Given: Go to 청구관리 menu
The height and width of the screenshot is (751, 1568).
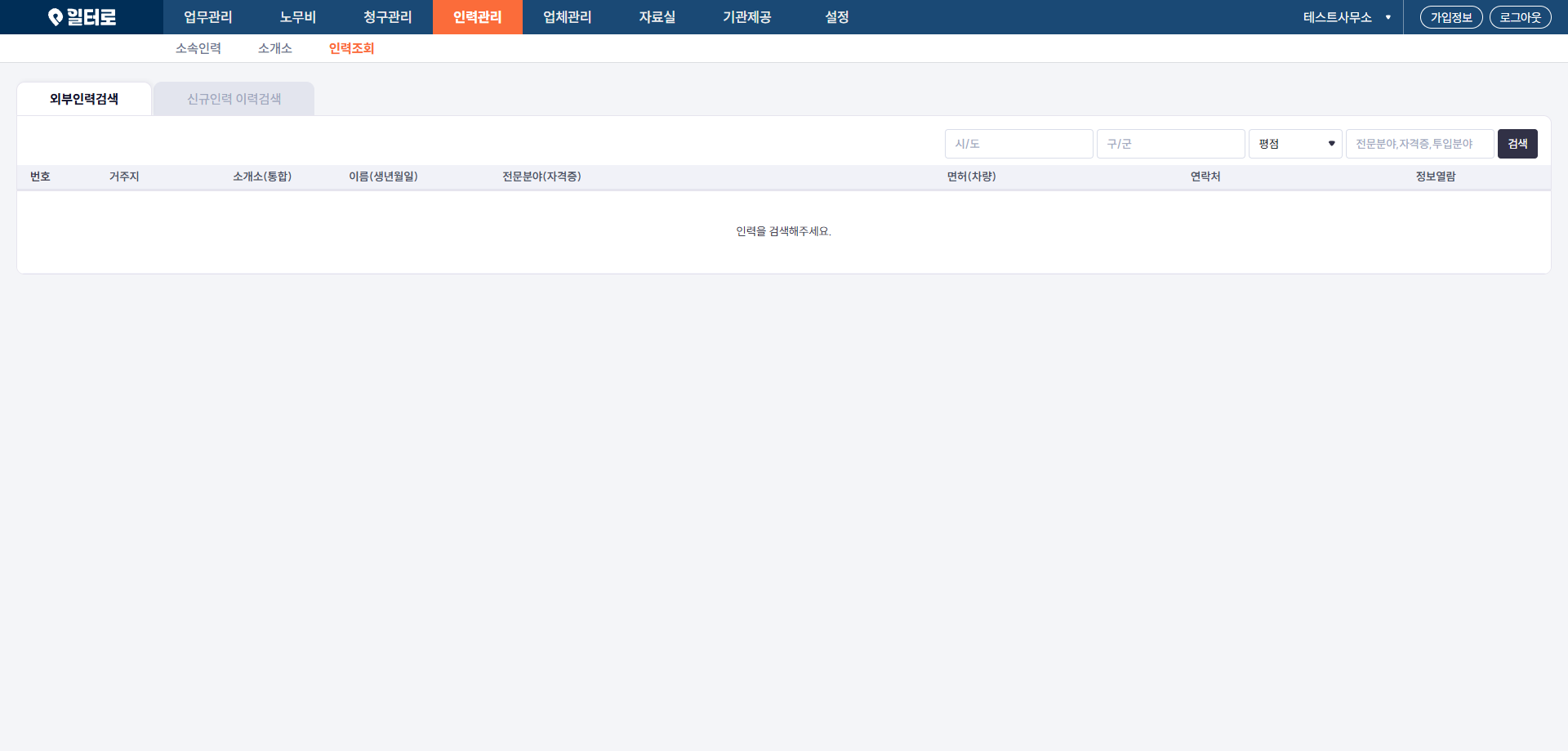Looking at the screenshot, I should coord(388,17).
